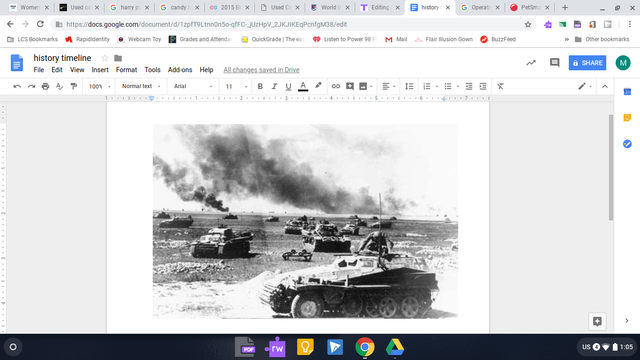This screenshot has width=640, height=360.
Task: Toggle italic formatting
Action: (x=274, y=86)
